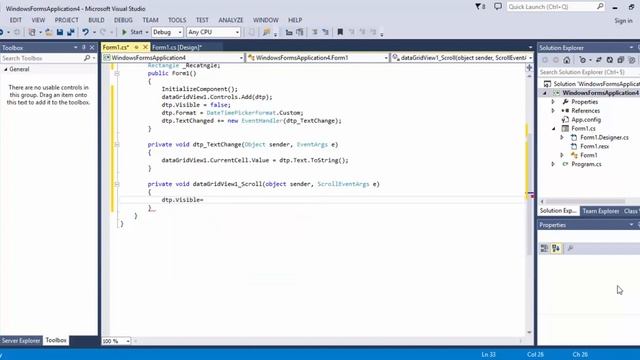The height and width of the screenshot is (360, 640).
Task: Expand the References node
Action: click(x=553, y=111)
